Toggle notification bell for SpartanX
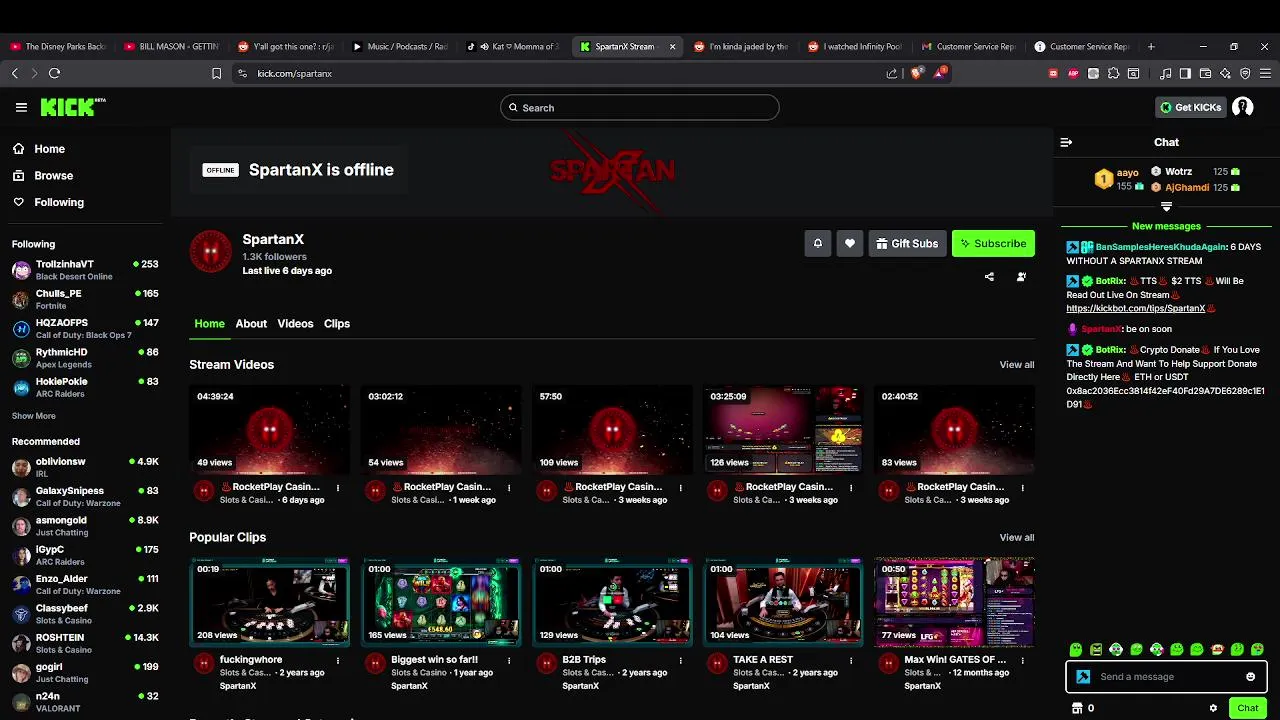This screenshot has height=720, width=1280. point(818,243)
